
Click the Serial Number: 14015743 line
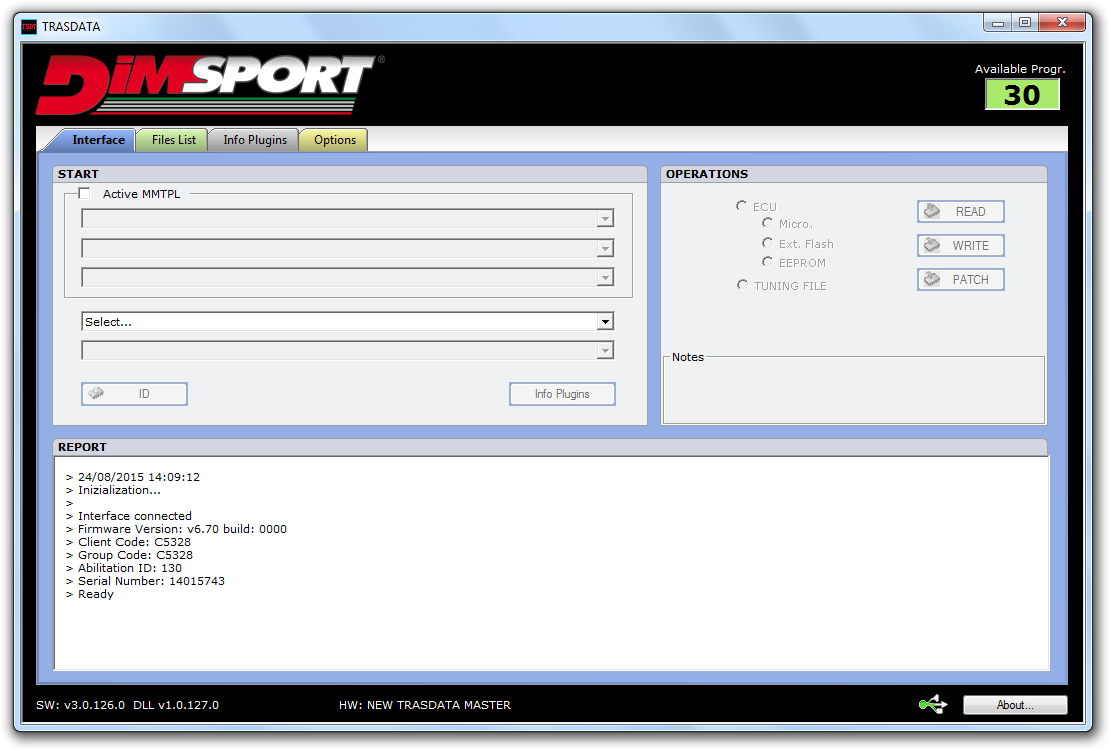[x=151, y=581]
